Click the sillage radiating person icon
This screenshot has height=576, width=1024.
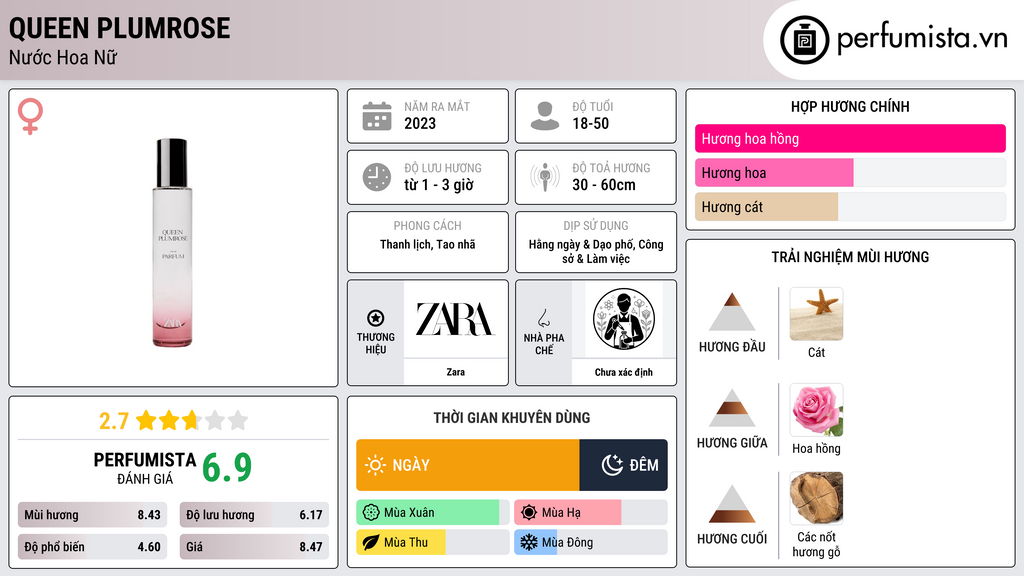tap(545, 177)
